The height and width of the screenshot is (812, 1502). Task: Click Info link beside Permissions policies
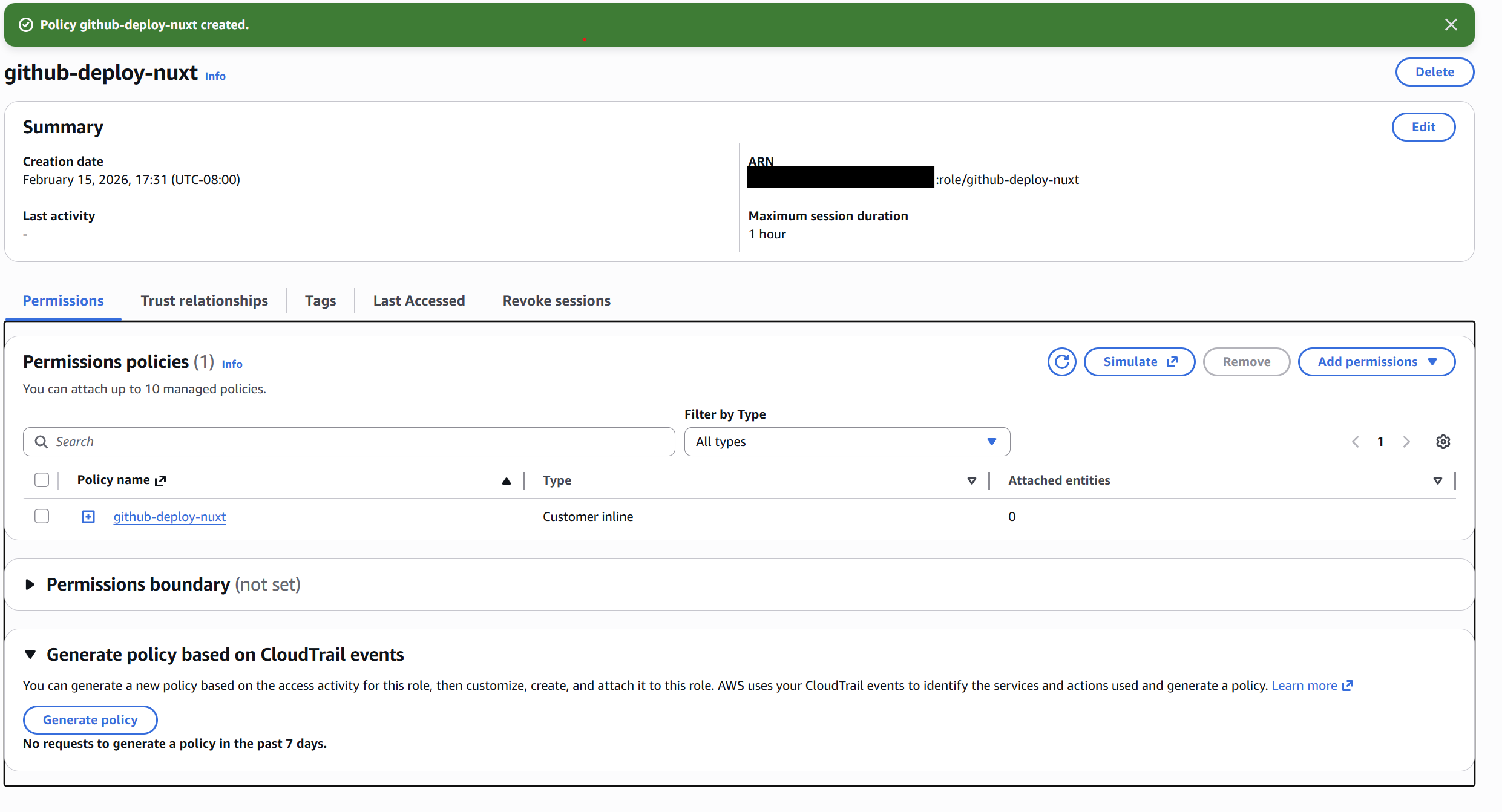(232, 364)
